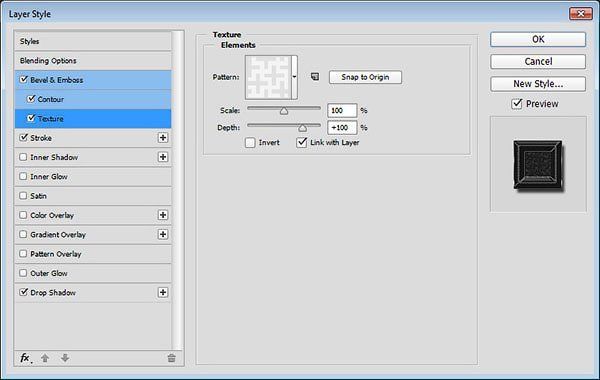The width and height of the screenshot is (600, 380).
Task: Uncheck the Contour checkbox
Action: point(31,99)
